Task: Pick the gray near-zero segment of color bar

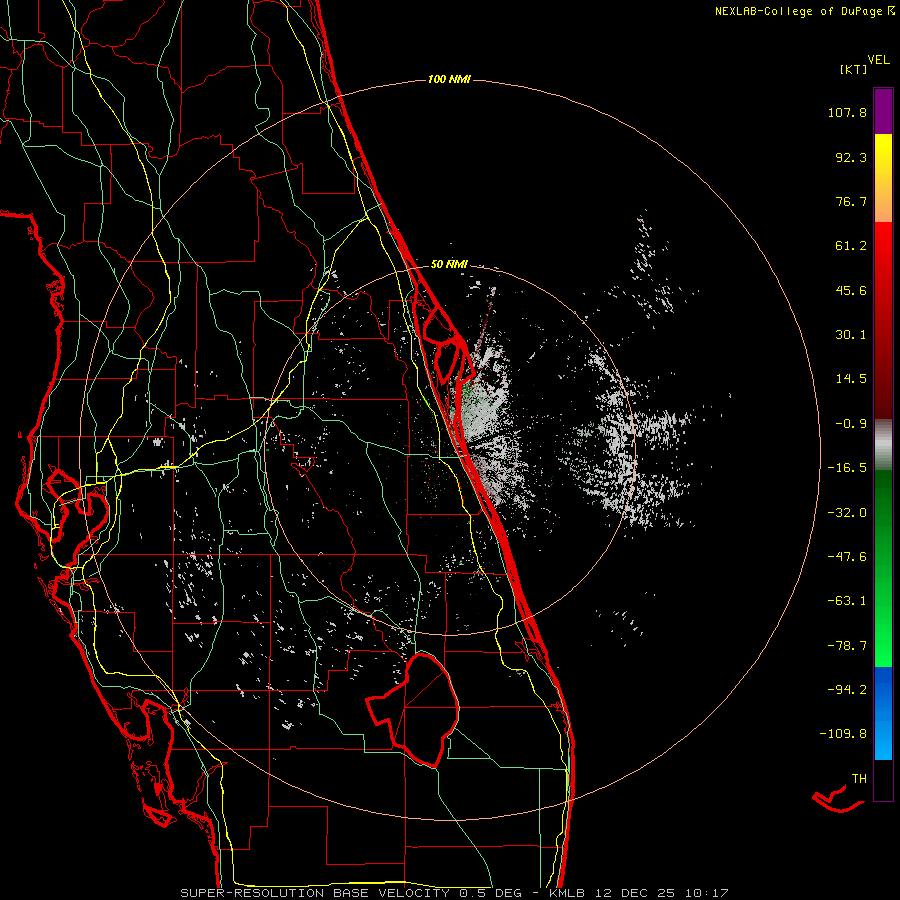Action: click(x=883, y=445)
